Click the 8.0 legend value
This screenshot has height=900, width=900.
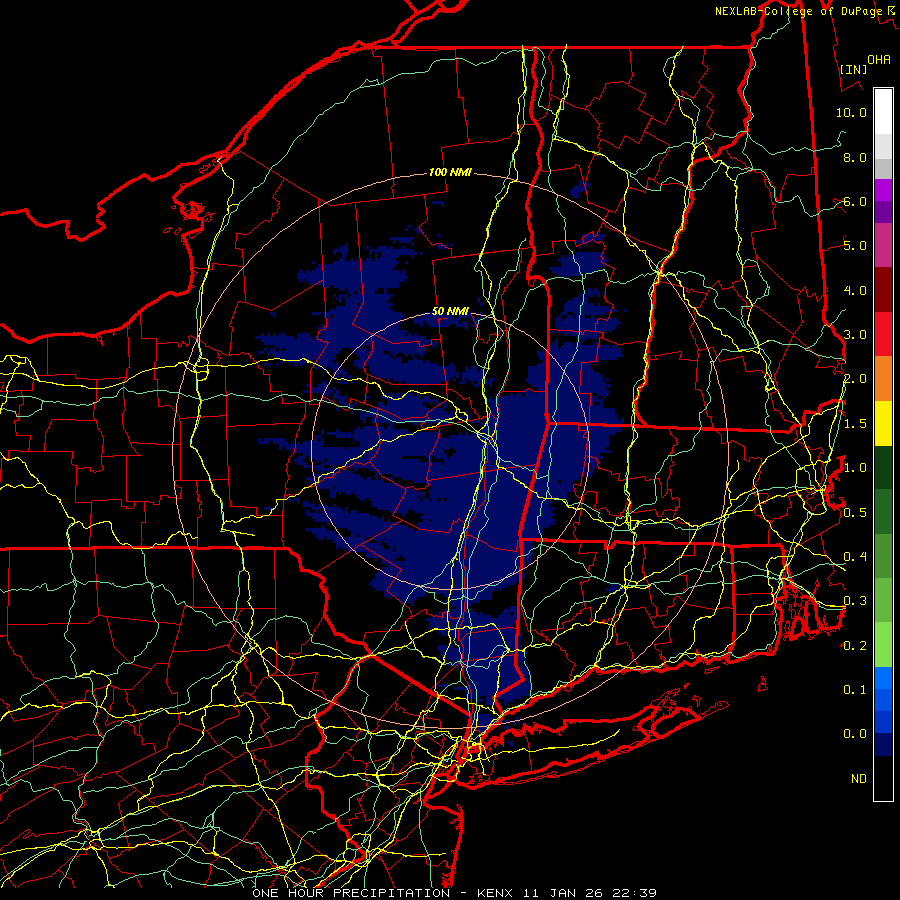855,157
